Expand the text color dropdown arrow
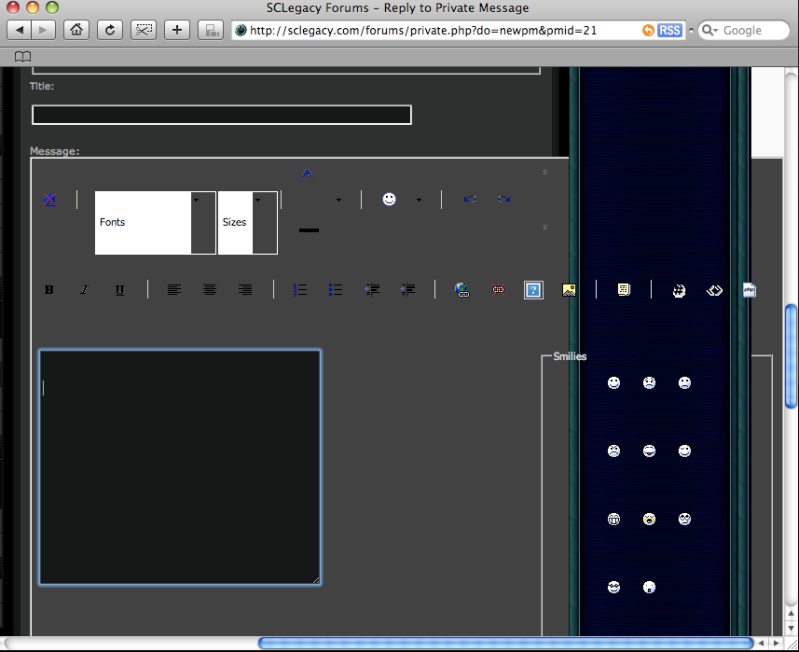Viewport: 799px width, 652px height. [339, 201]
